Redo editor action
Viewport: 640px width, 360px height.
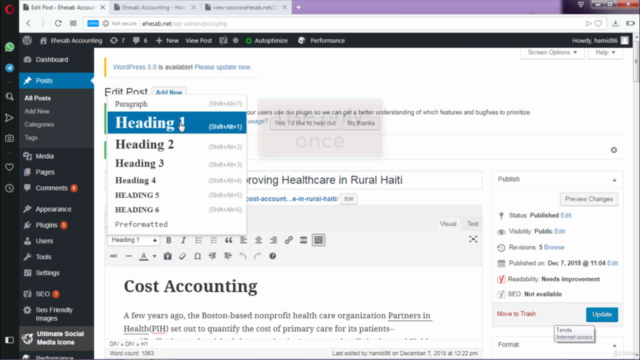(258, 256)
